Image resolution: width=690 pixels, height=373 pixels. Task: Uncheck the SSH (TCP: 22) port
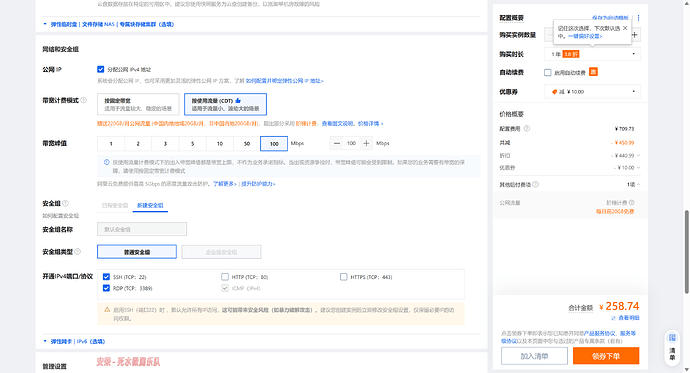[106, 277]
